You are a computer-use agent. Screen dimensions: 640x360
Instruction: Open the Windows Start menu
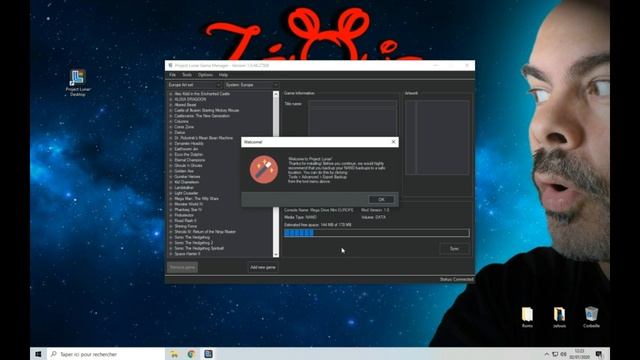pos(38,354)
